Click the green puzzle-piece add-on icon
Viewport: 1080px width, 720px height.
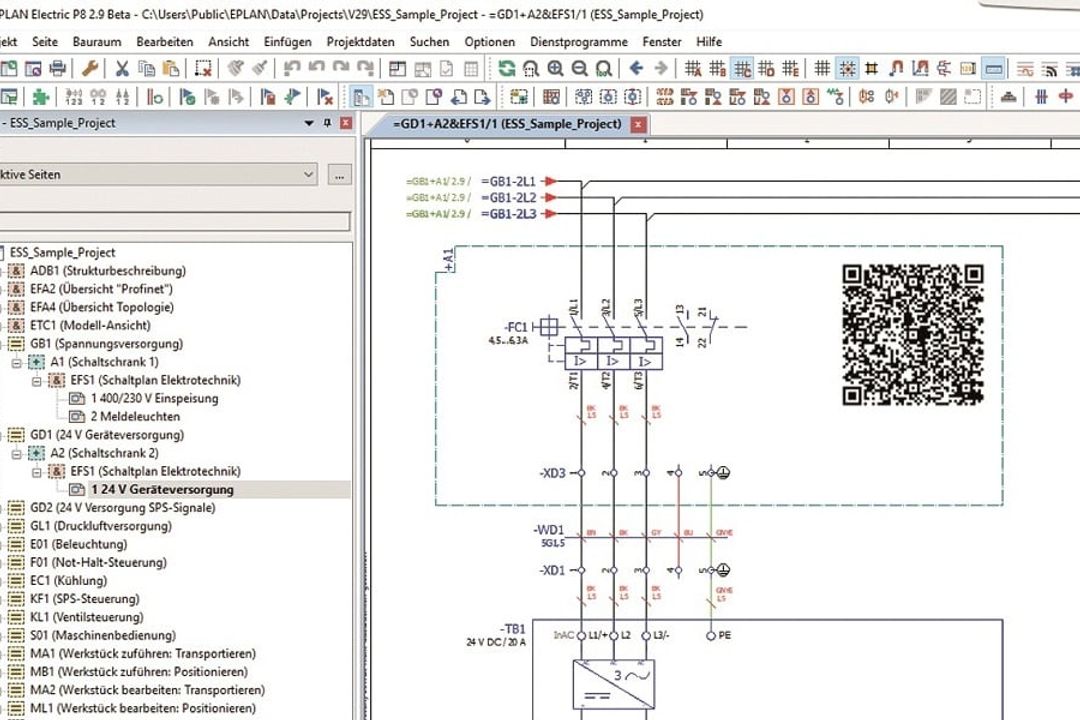click(41, 96)
